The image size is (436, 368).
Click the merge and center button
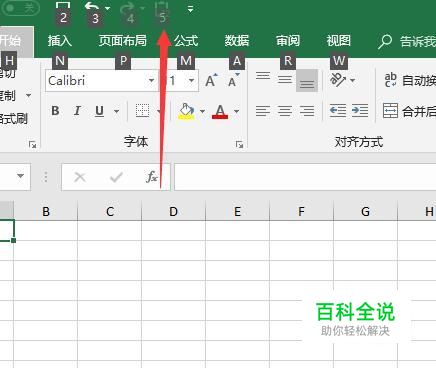click(x=409, y=111)
